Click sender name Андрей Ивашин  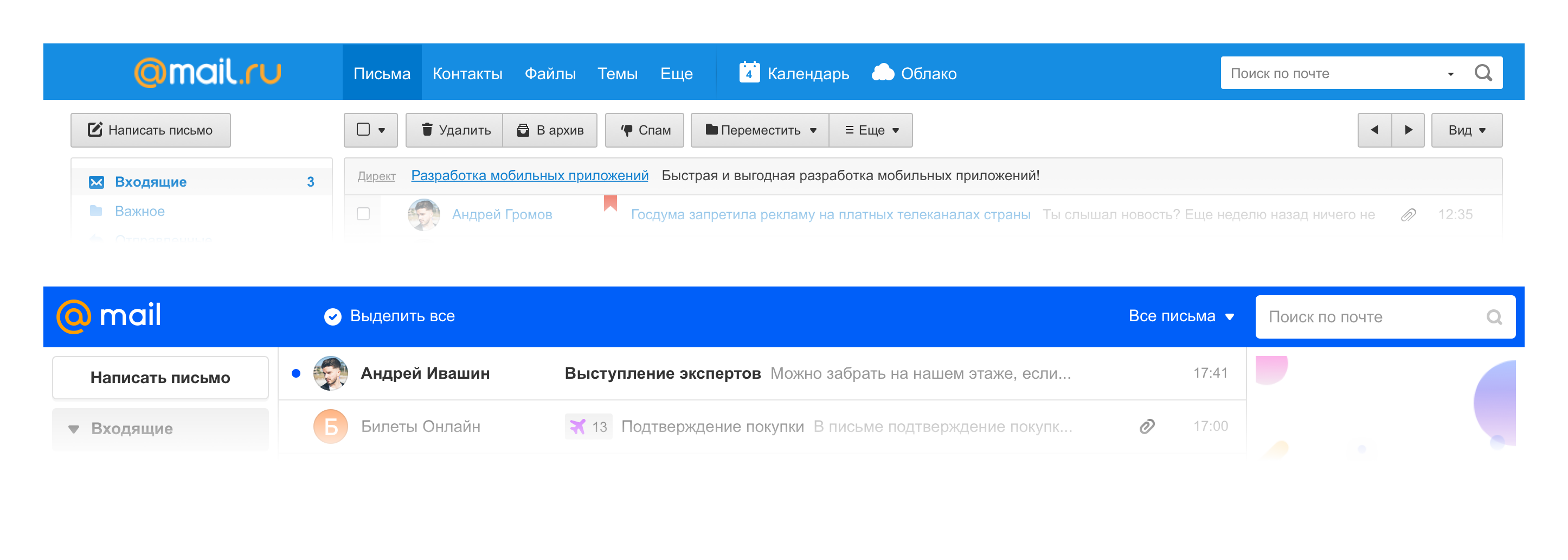tap(425, 373)
